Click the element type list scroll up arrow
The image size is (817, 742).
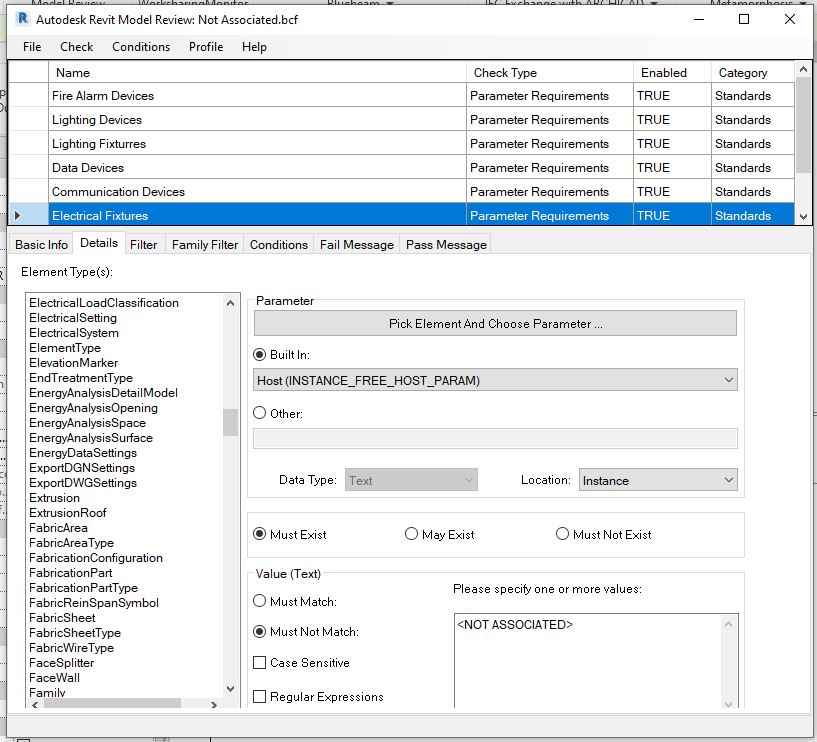click(x=230, y=303)
